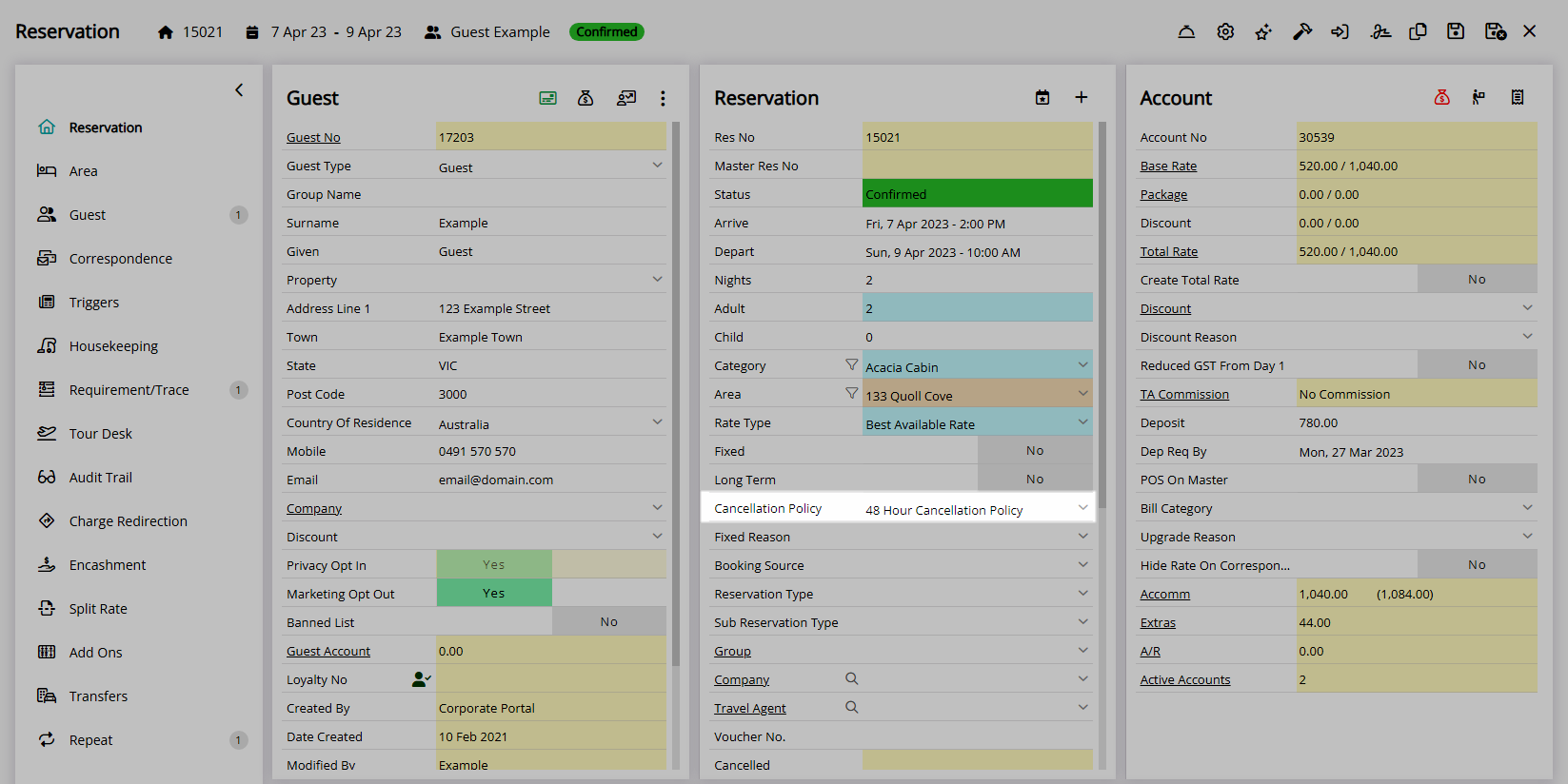Image resolution: width=1568 pixels, height=784 pixels.
Task: Open the Area section in sidebar
Action: click(x=83, y=171)
